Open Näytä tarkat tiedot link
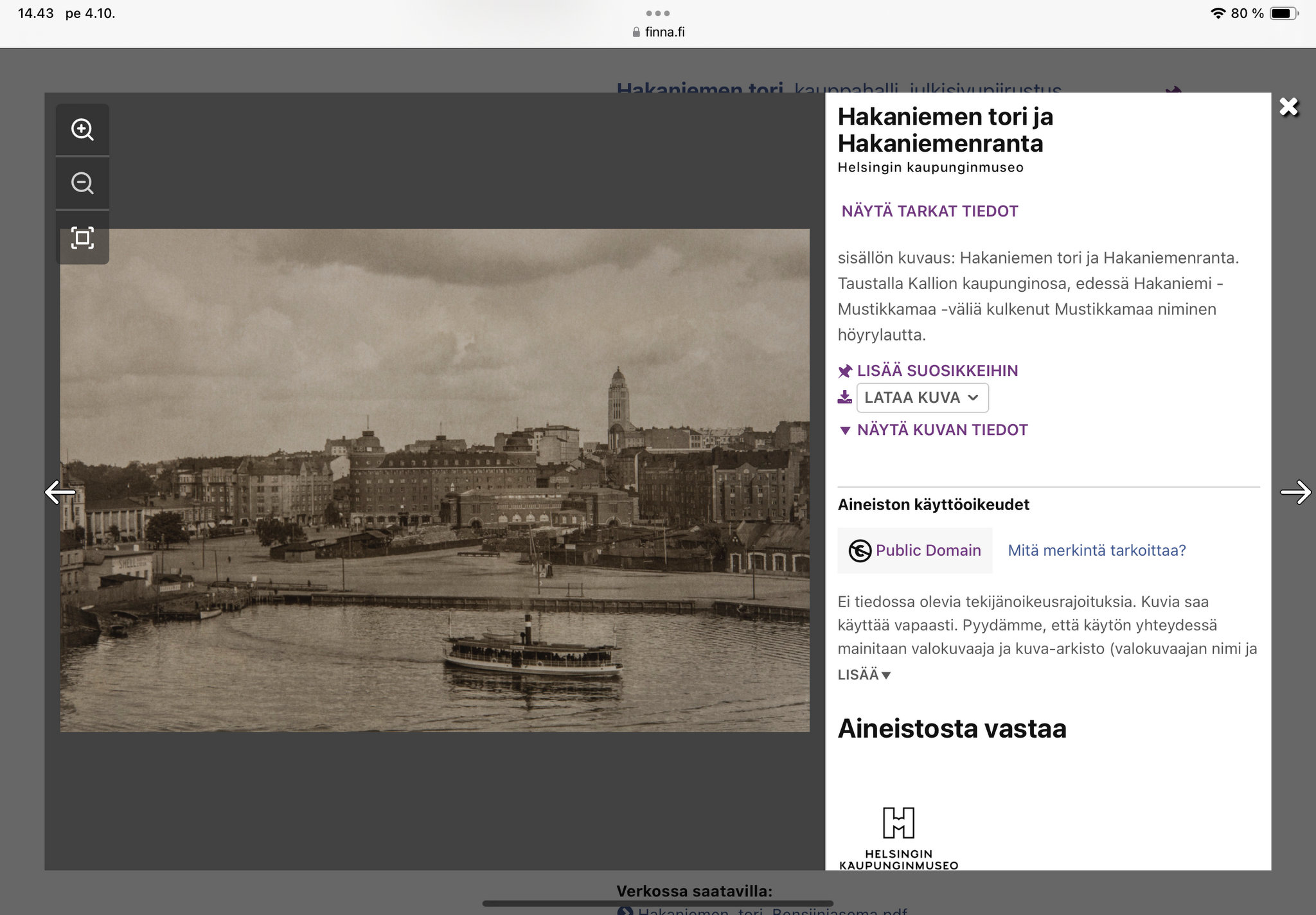Viewport: 1316px width, 915px height. pos(929,211)
